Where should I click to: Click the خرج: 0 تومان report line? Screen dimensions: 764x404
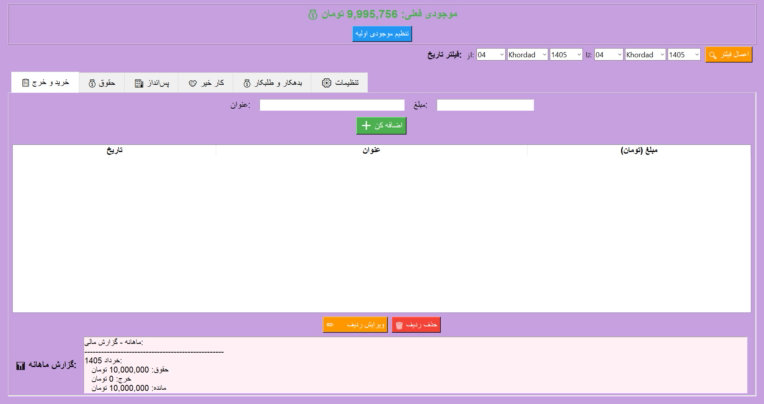pos(111,379)
